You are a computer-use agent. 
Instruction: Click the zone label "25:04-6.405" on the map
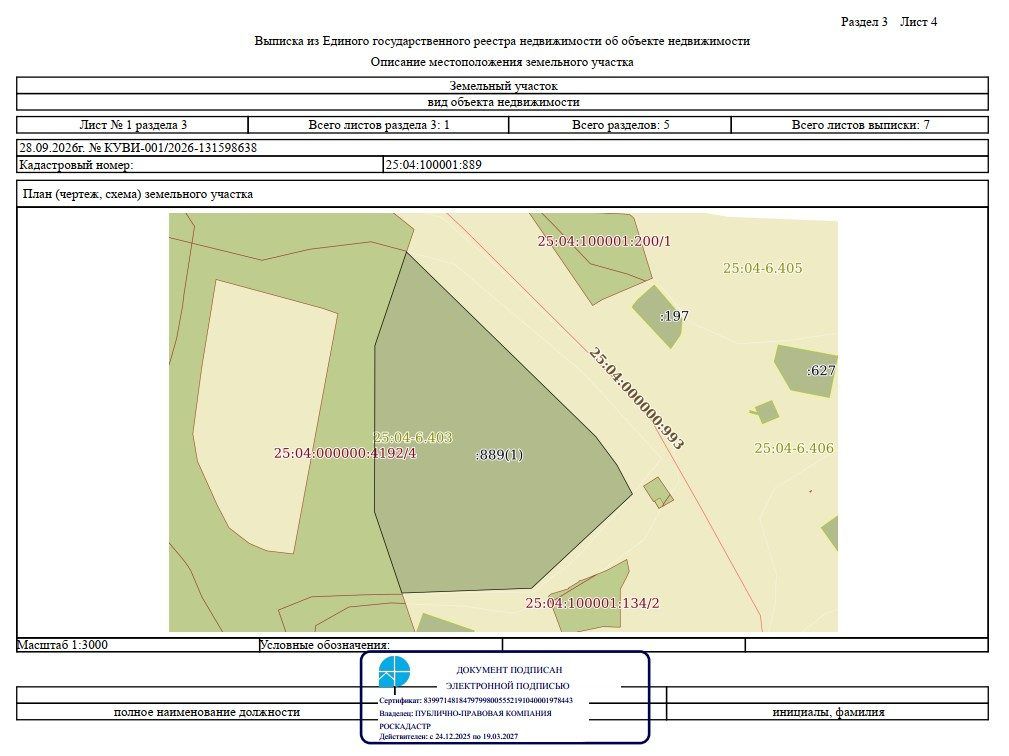pyautogui.click(x=763, y=268)
